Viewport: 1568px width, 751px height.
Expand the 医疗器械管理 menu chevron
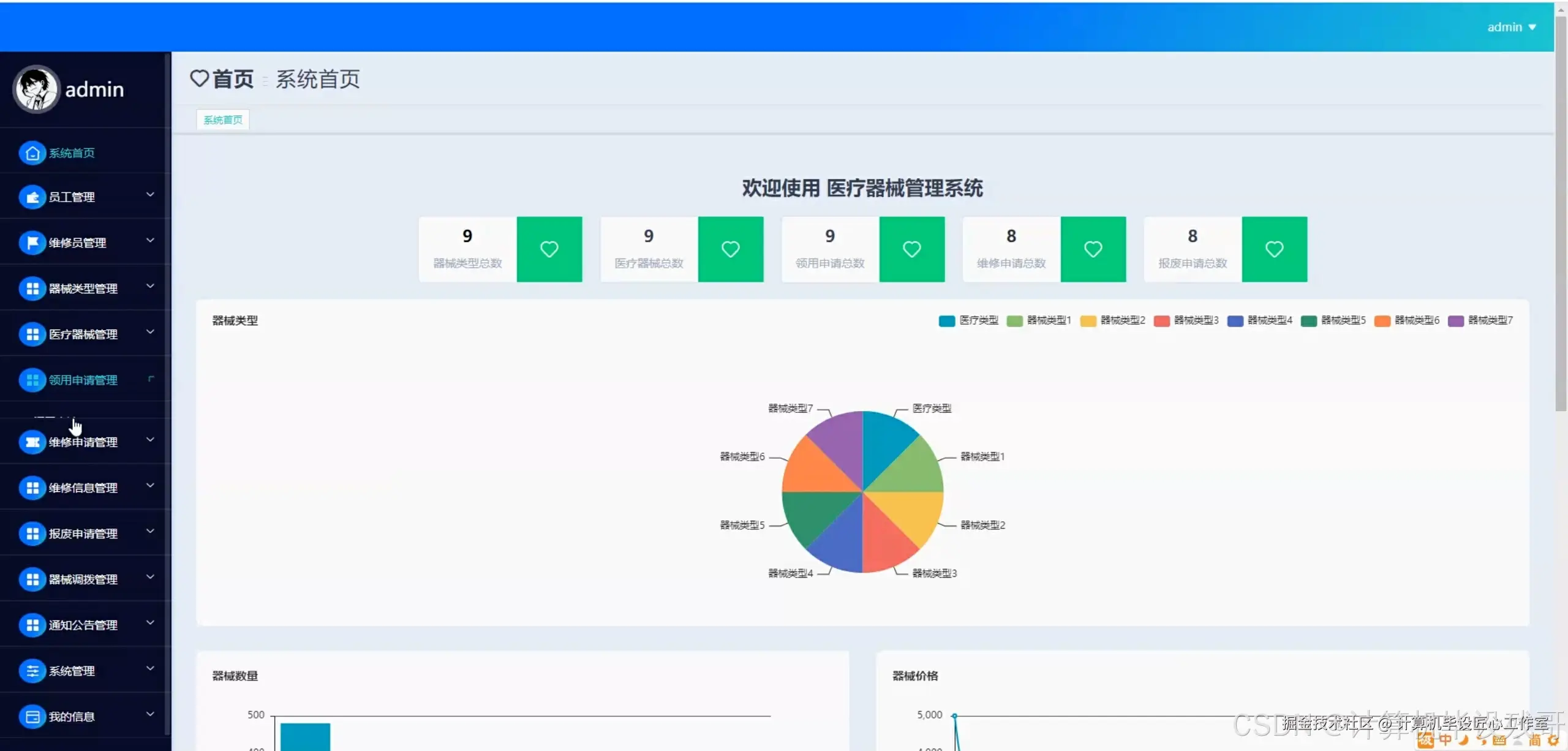(150, 332)
